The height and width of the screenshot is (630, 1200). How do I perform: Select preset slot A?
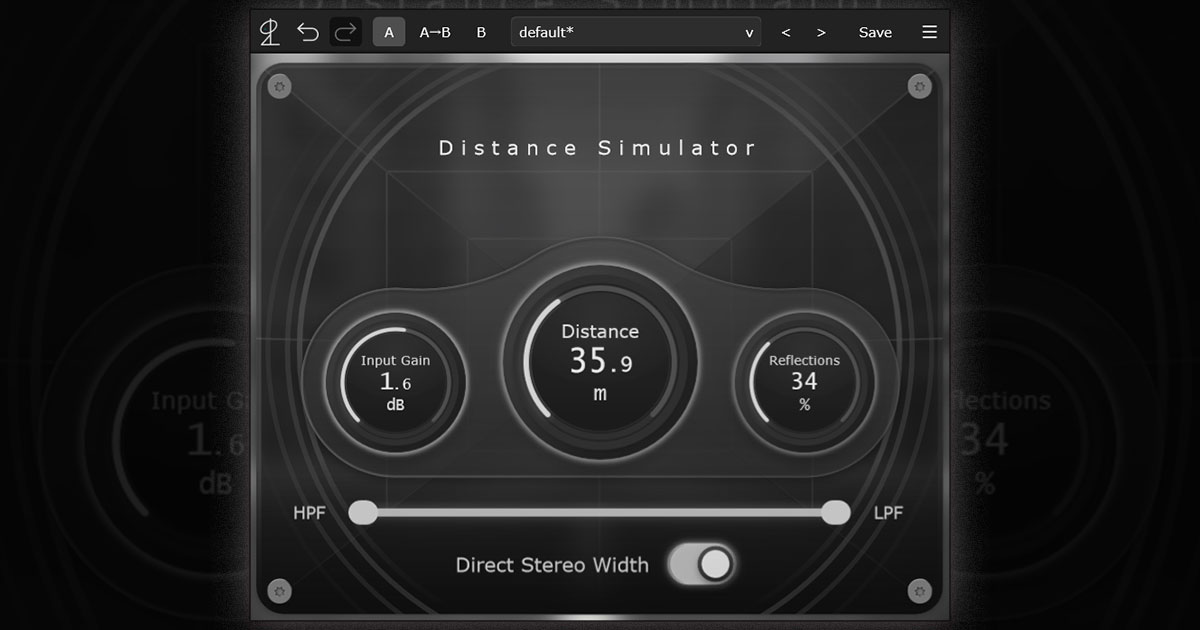pos(389,32)
